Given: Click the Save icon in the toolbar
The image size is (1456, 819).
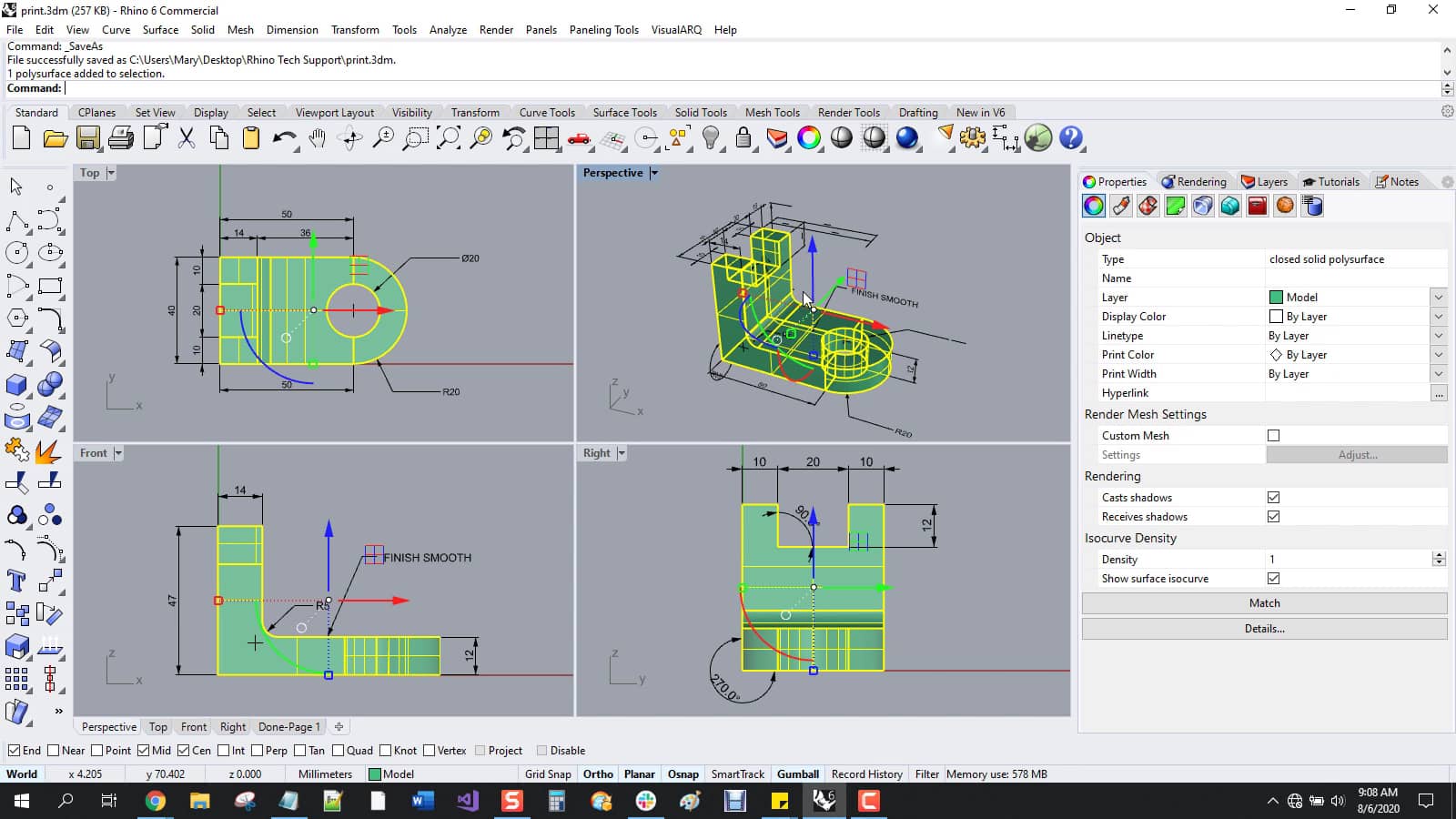Looking at the screenshot, I should pyautogui.click(x=88, y=138).
